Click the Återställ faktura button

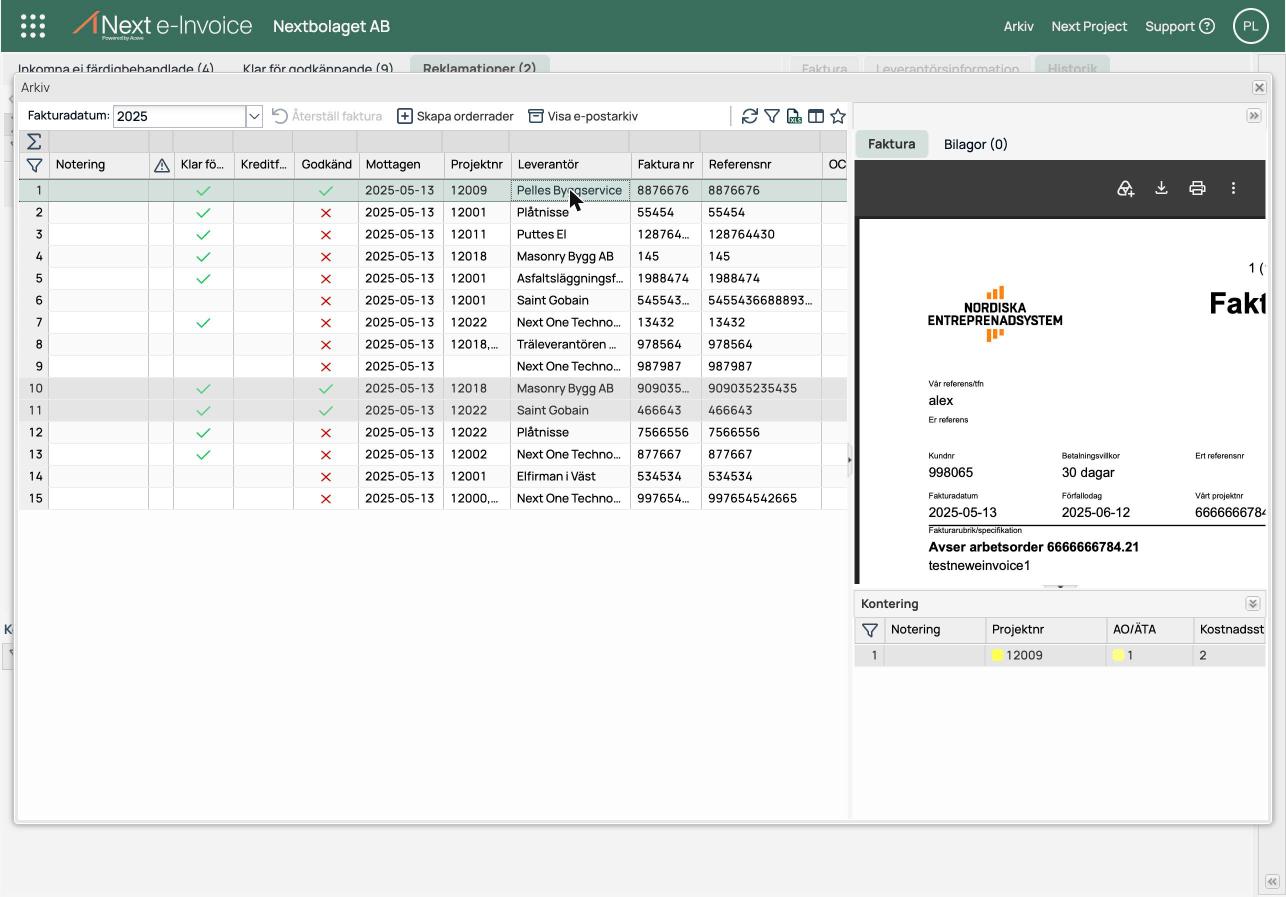pos(327,116)
